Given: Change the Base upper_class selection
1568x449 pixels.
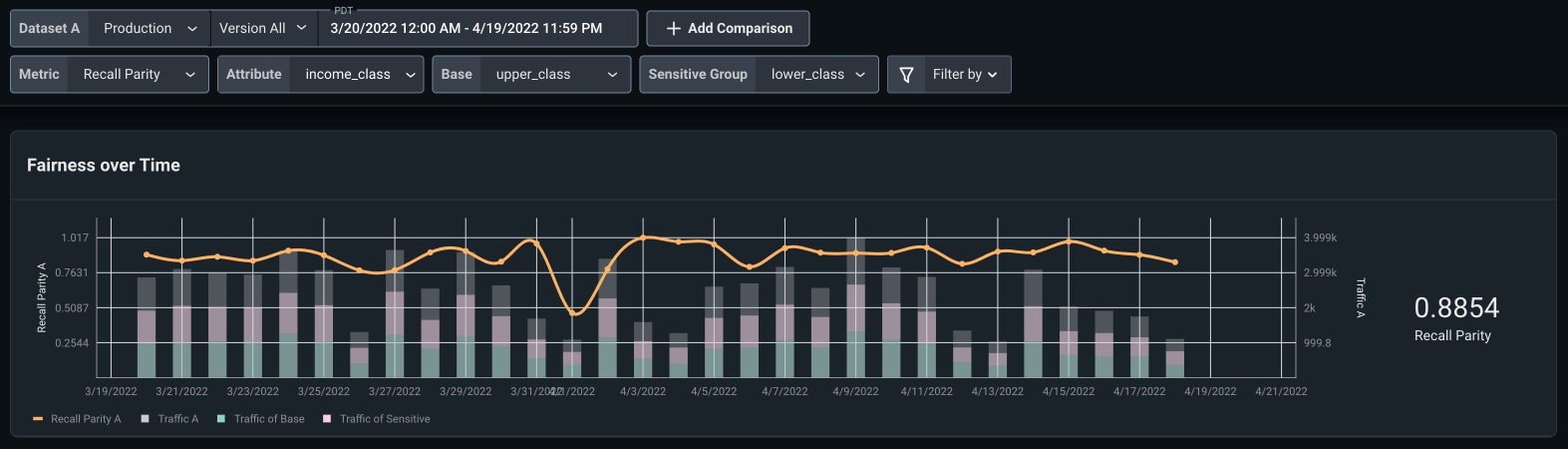Looking at the screenshot, I should [x=555, y=75].
